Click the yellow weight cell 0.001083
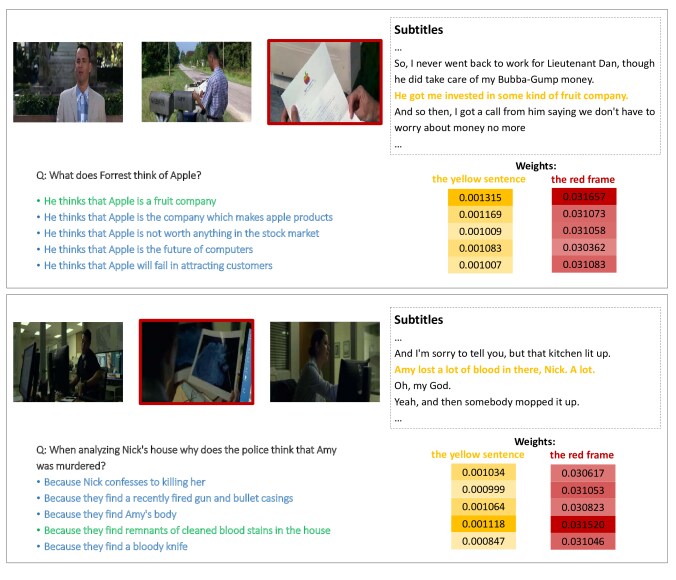Screen dimensions: 676x580 pos(480,248)
